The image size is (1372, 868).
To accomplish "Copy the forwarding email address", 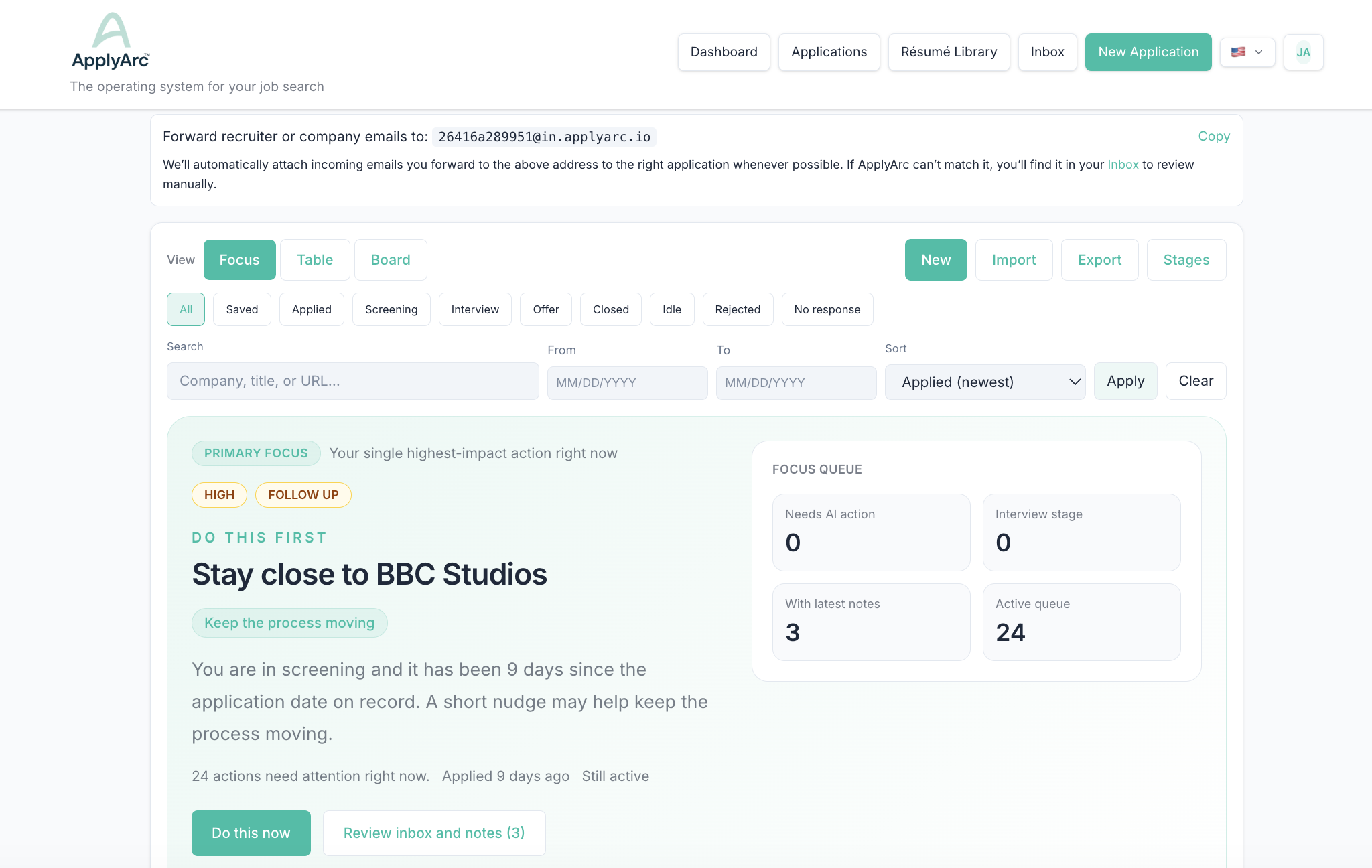I will (x=1214, y=136).
